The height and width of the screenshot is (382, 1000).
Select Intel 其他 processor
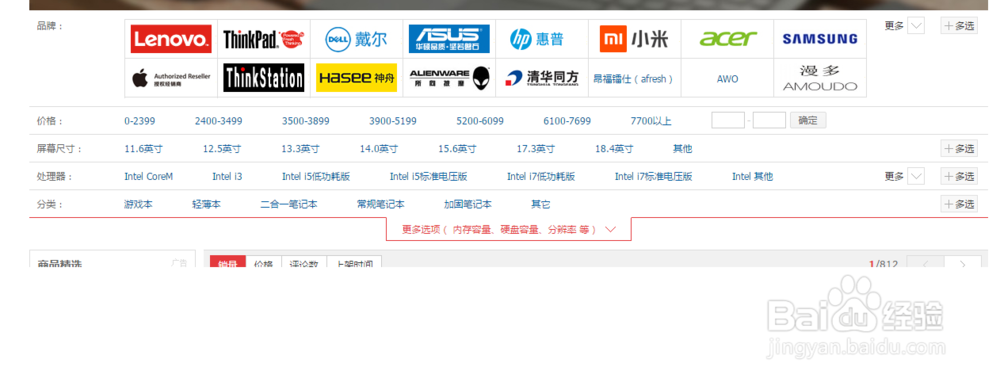coord(753,177)
